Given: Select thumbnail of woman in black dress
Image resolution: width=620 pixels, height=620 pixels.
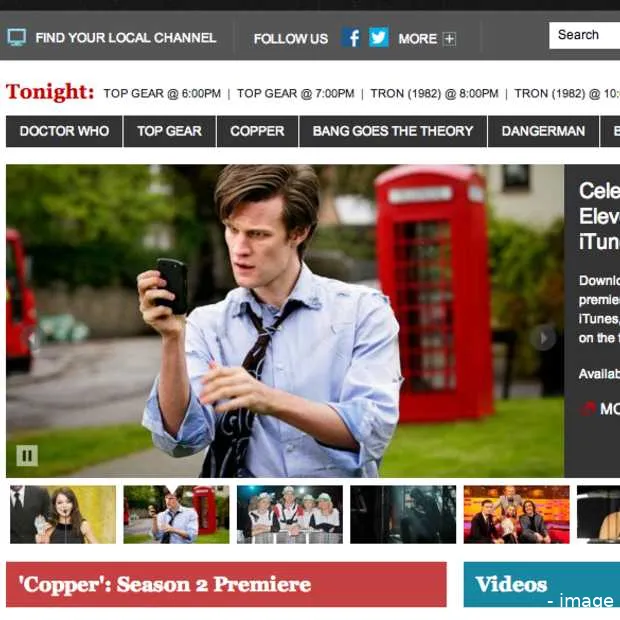Looking at the screenshot, I should (63, 514).
